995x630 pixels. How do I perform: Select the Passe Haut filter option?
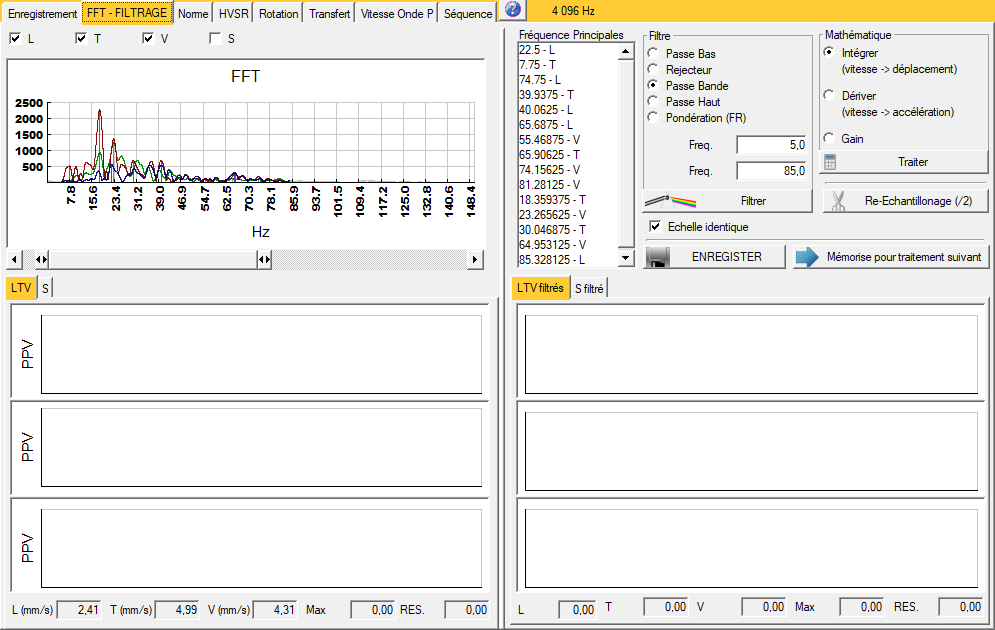click(x=652, y=101)
